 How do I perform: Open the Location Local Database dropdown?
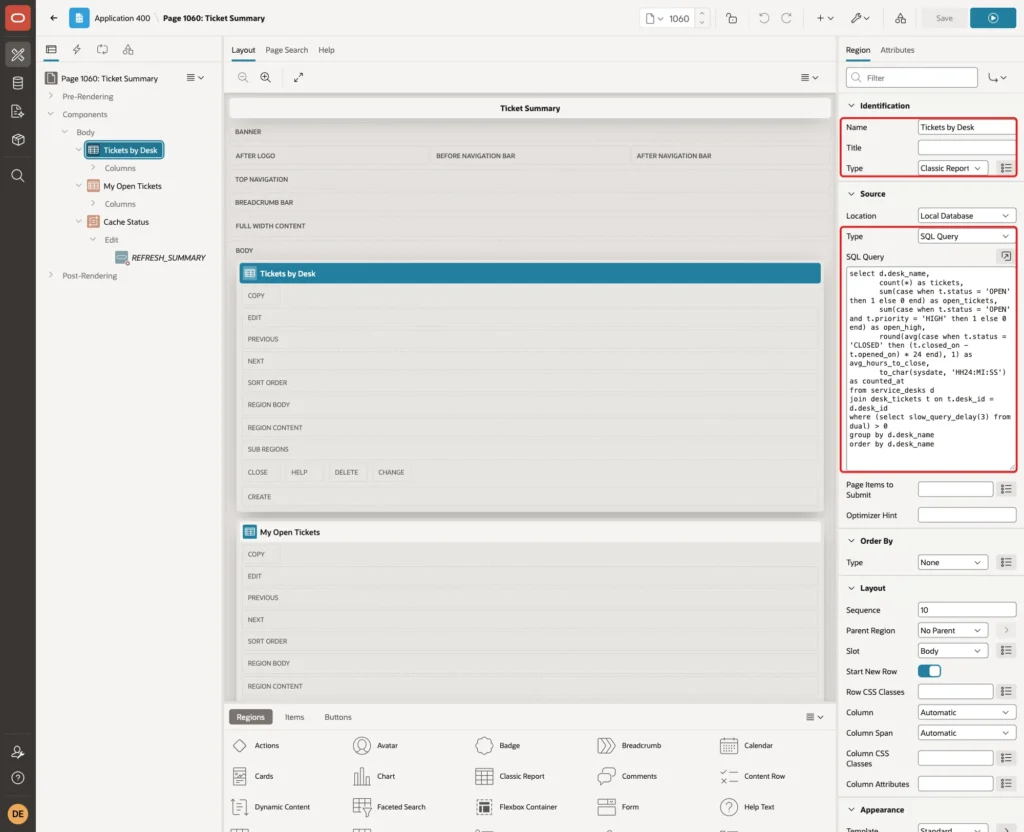point(967,216)
